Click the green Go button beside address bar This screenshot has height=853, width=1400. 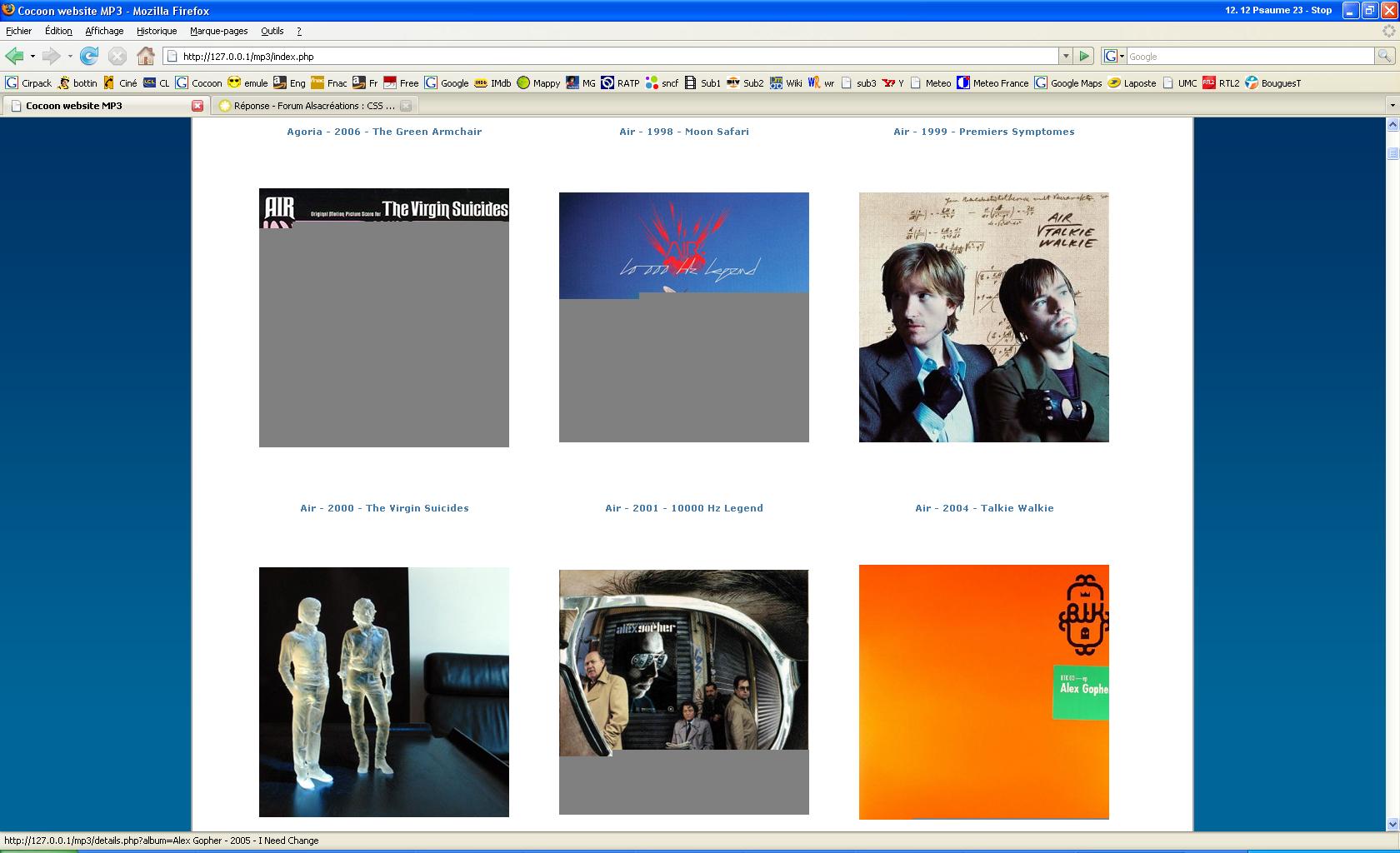click(1084, 56)
